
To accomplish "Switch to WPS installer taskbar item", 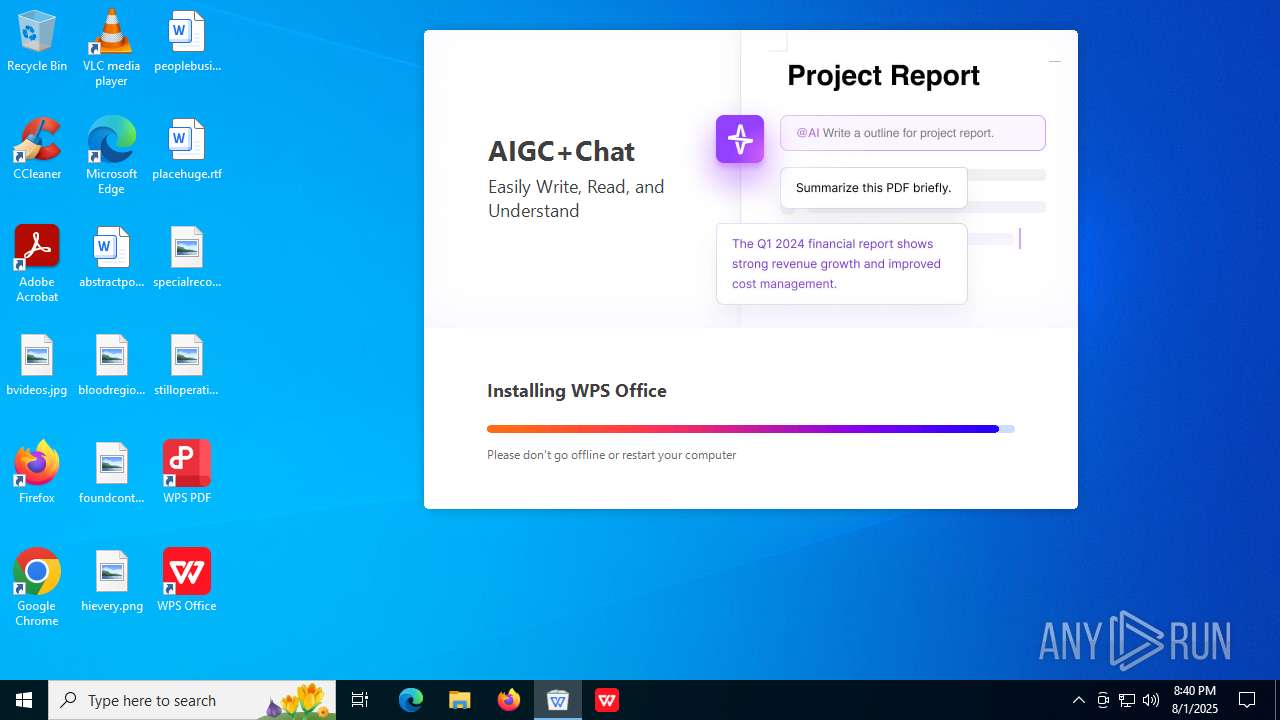I will (x=558, y=700).
